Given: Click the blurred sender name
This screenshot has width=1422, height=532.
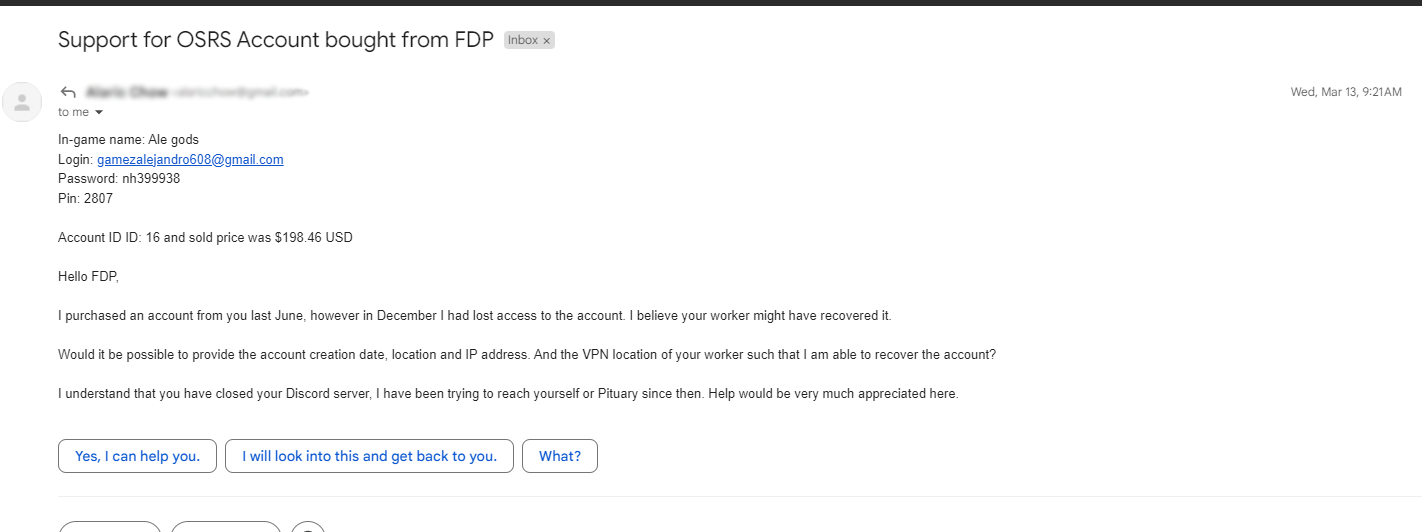Looking at the screenshot, I should [x=126, y=92].
